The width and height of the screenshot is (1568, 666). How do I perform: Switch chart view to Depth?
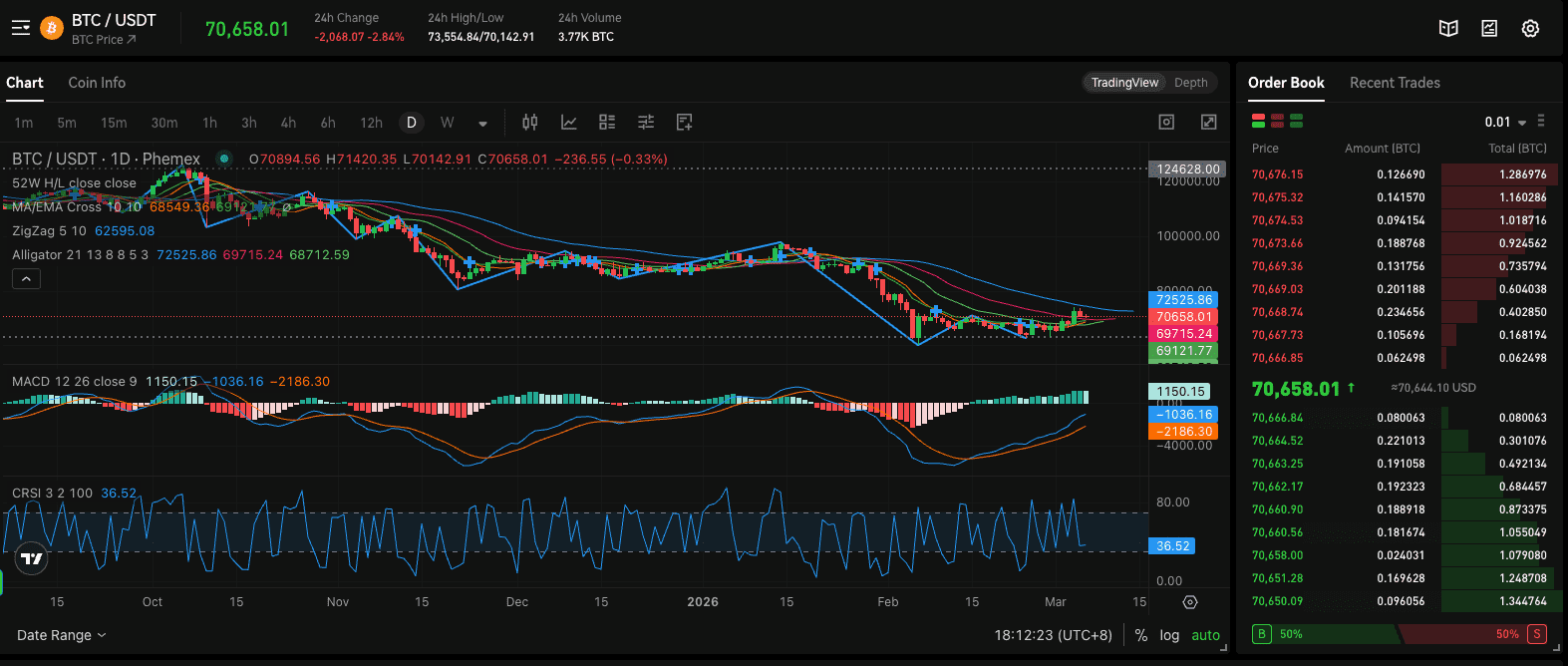1190,83
